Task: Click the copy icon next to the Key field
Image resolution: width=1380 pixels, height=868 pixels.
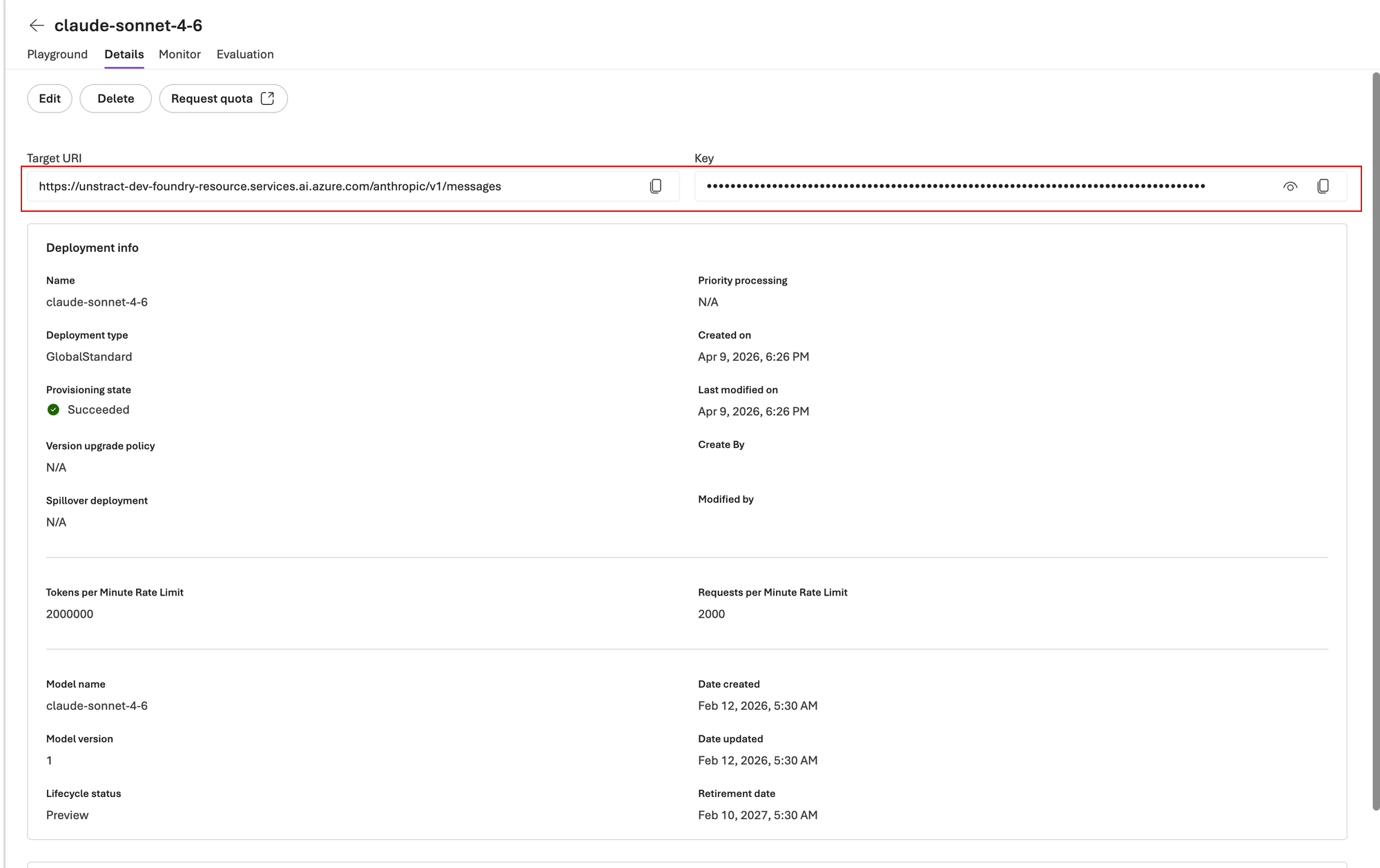Action: (1323, 186)
